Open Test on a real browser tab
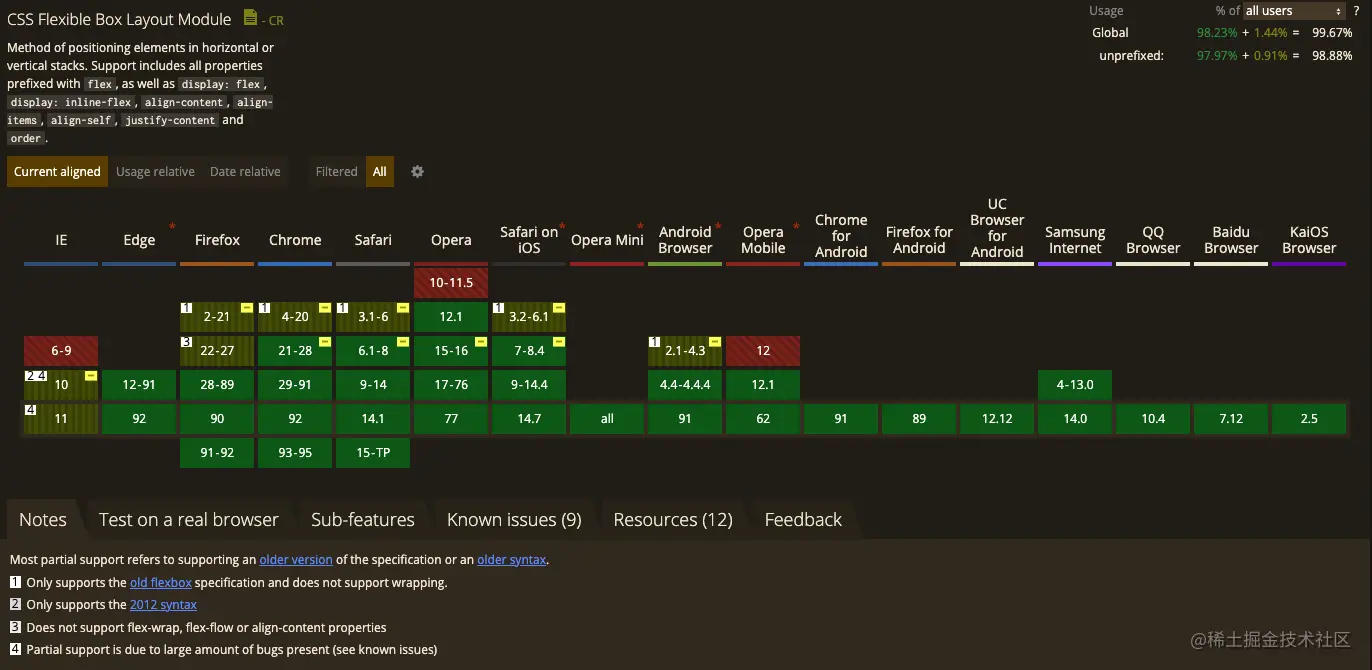Screen dimensions: 1372x670 [x=189, y=519]
